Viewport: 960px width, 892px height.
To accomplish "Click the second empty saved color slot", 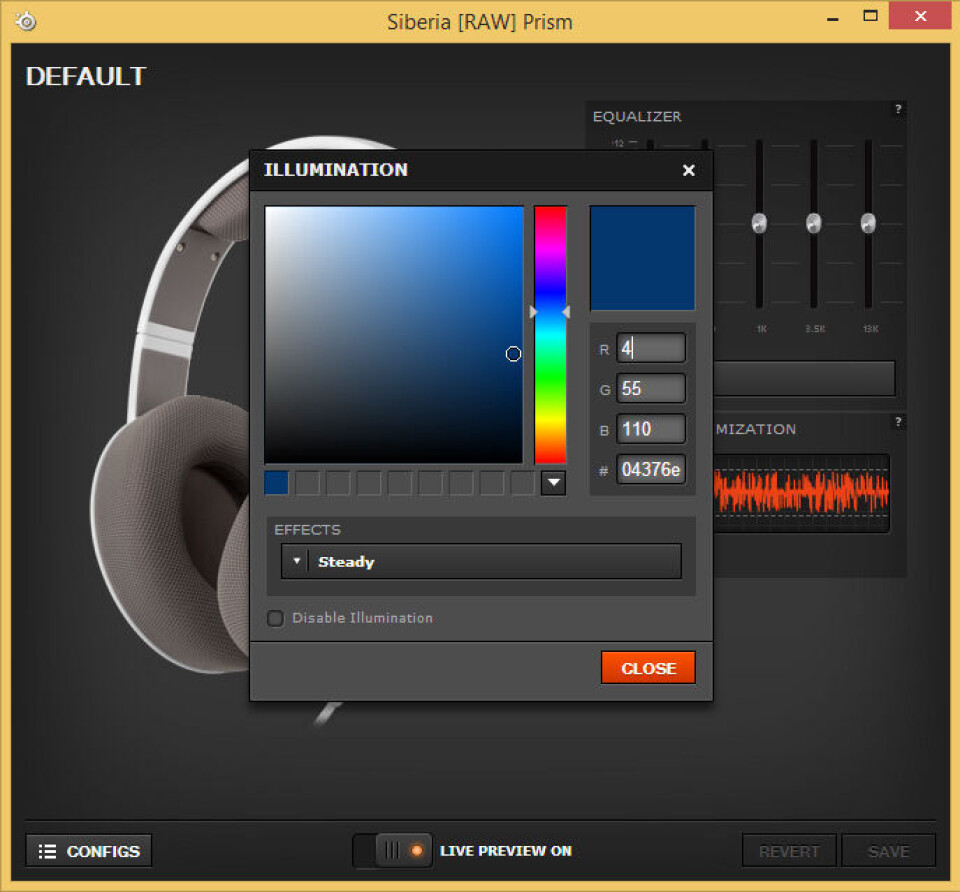I will (339, 482).
